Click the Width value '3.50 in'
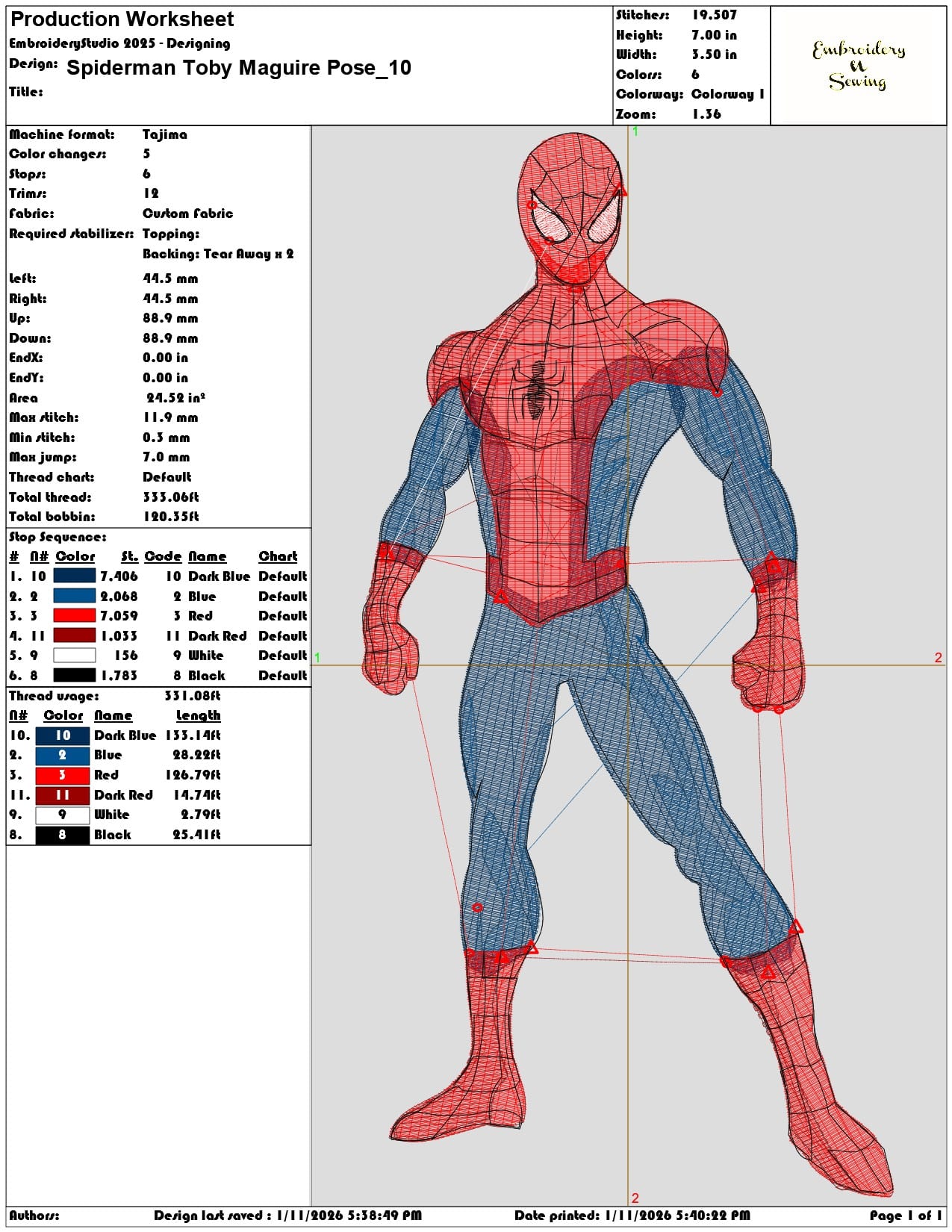952x1232 pixels. tap(714, 55)
